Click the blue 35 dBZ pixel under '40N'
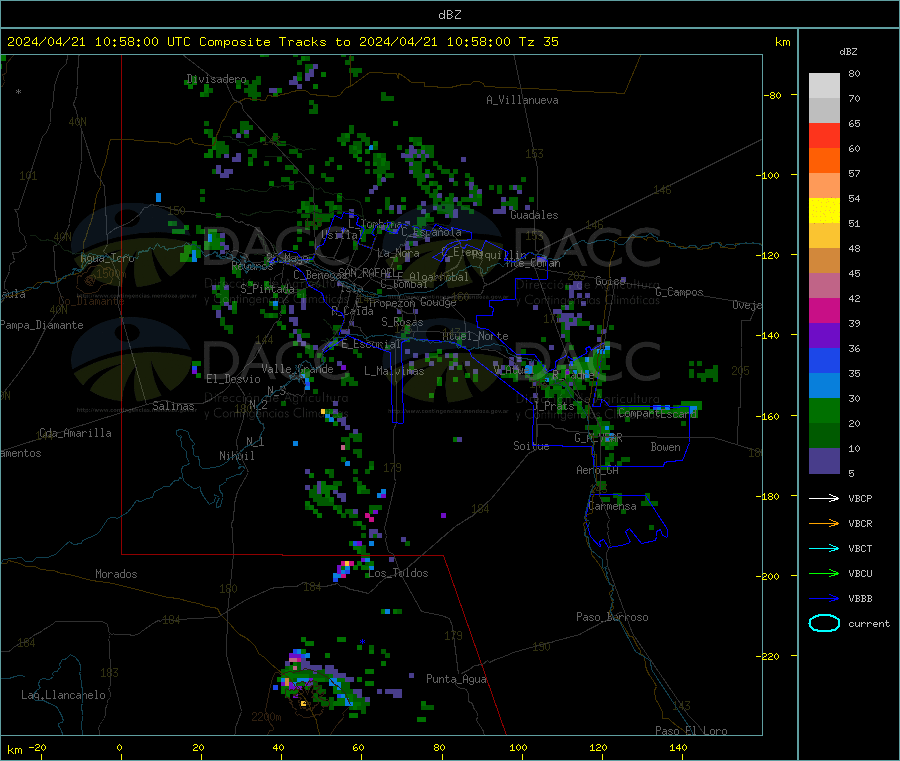This screenshot has height=761, width=900. tap(158, 197)
